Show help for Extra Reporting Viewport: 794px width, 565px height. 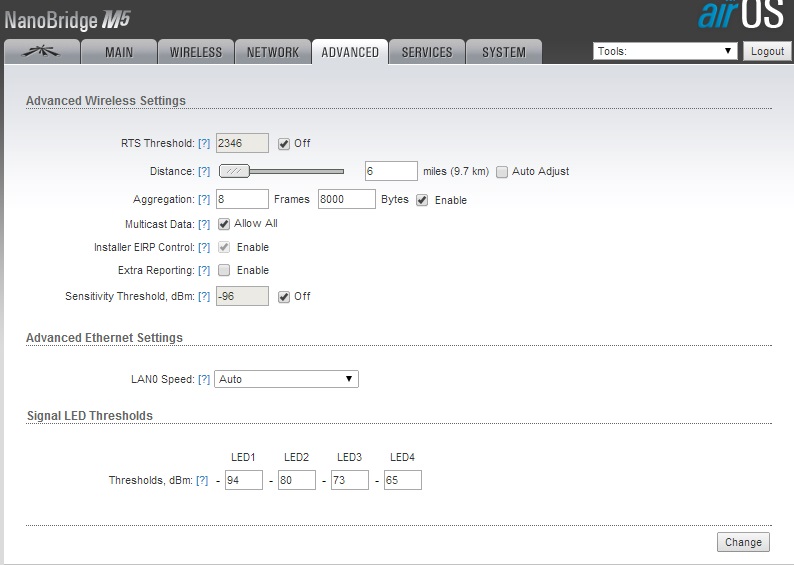pyautogui.click(x=204, y=271)
